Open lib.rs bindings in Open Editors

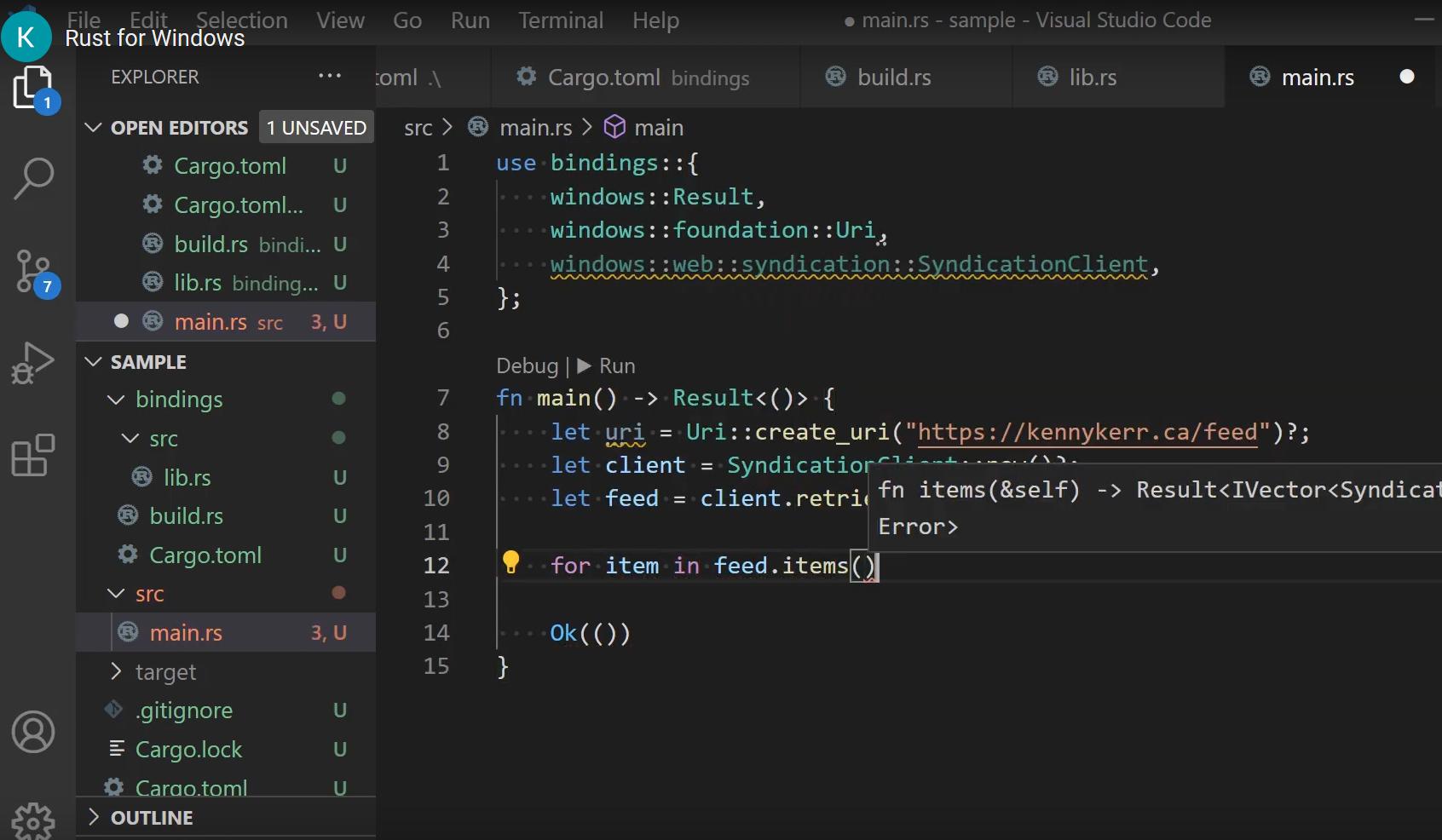226,283
